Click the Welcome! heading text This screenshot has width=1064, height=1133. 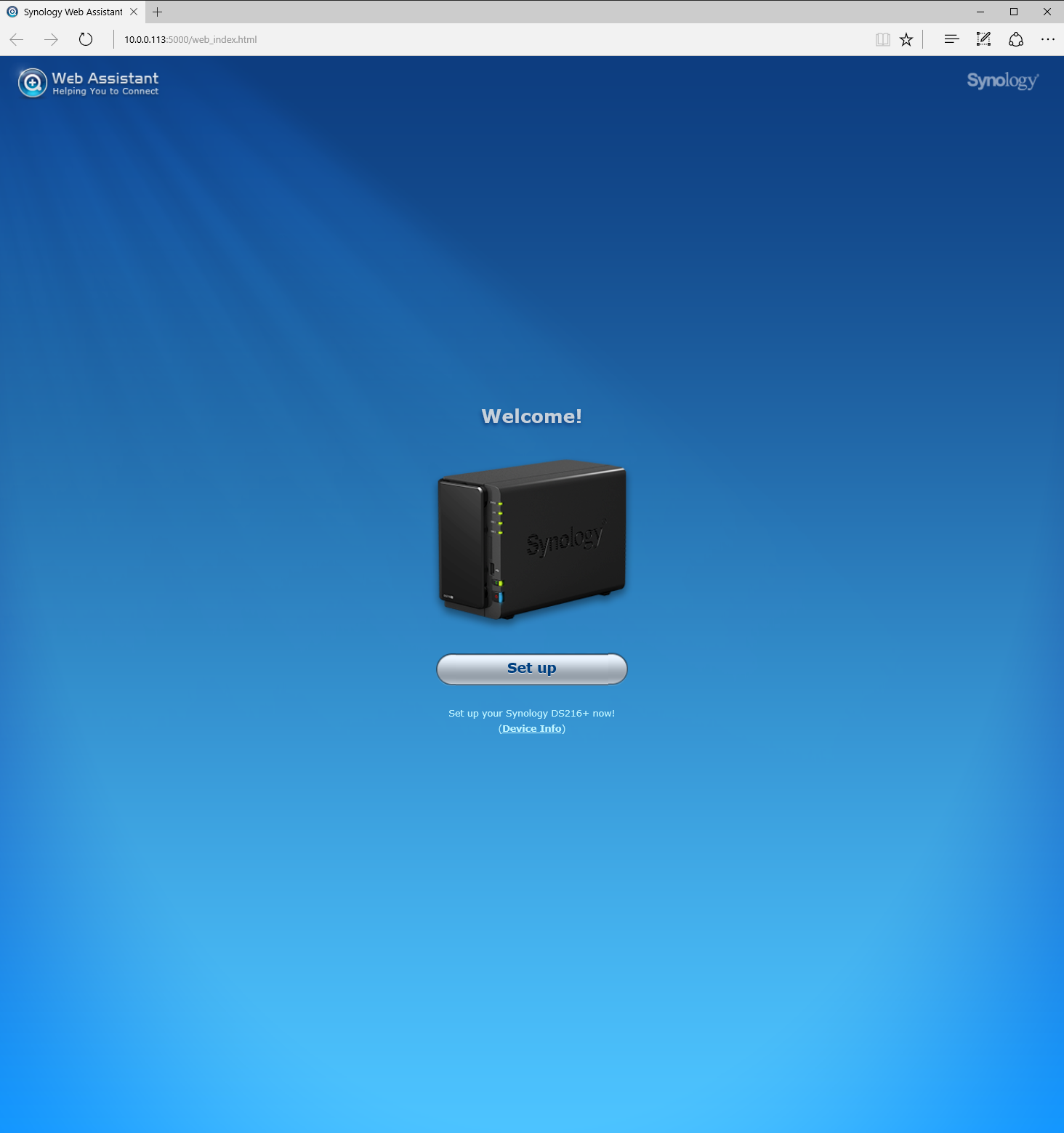coord(531,416)
